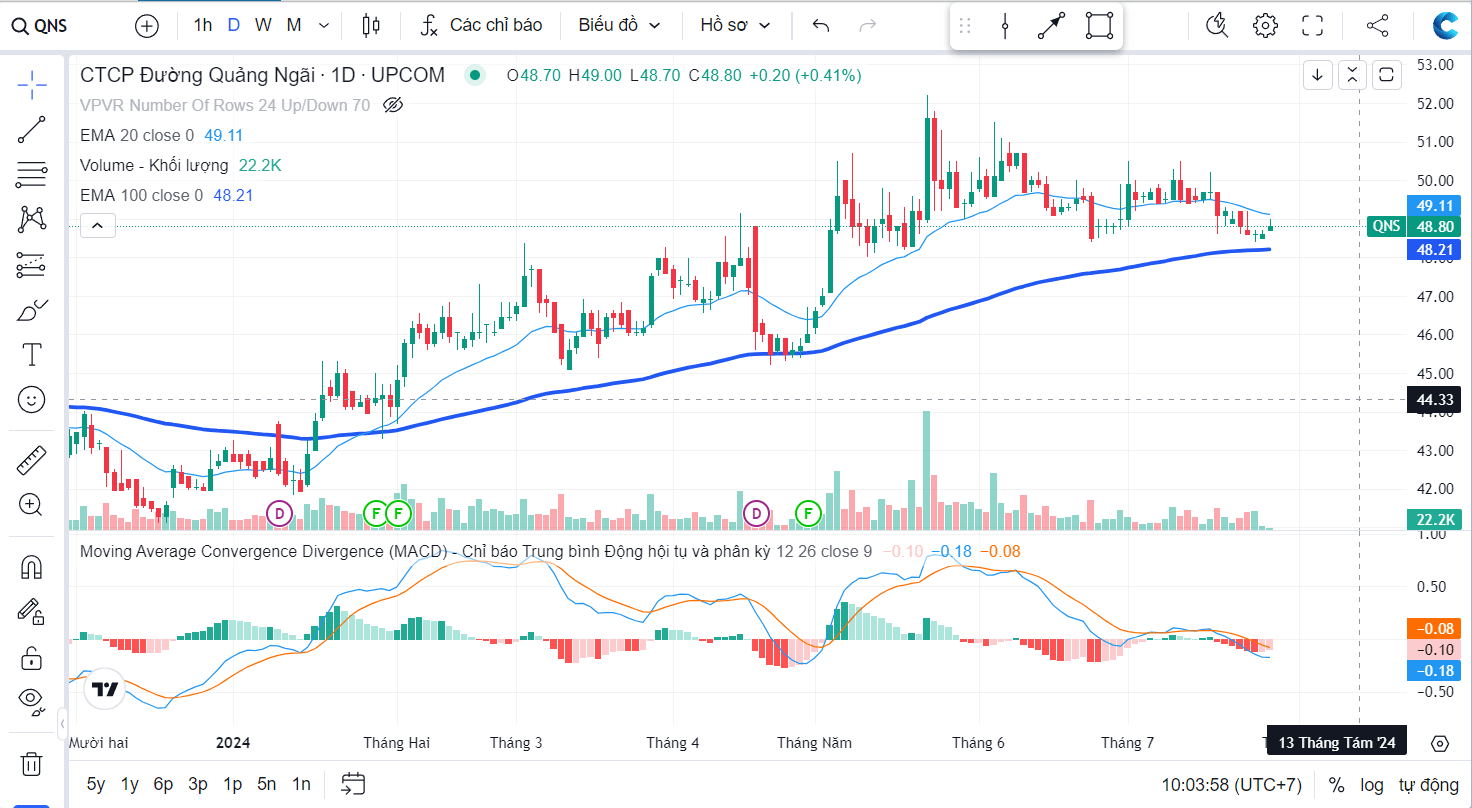The image size is (1472, 808).
Task: Open the forecasting and measurement tools
Action: coord(32,265)
